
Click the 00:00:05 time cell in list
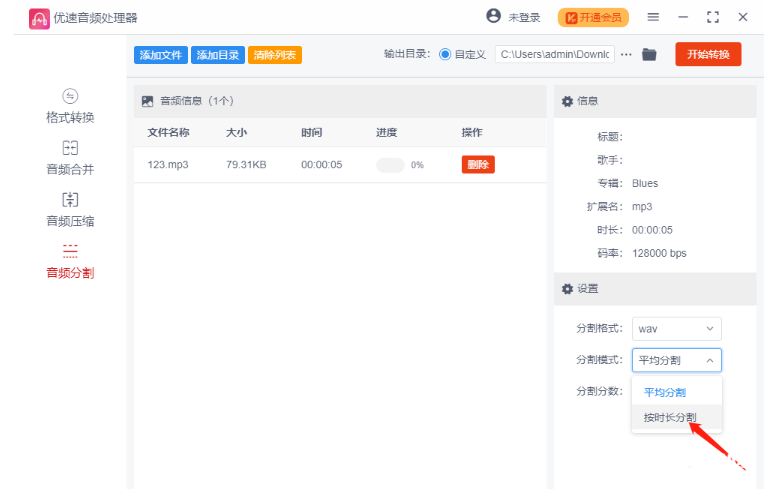(x=322, y=165)
